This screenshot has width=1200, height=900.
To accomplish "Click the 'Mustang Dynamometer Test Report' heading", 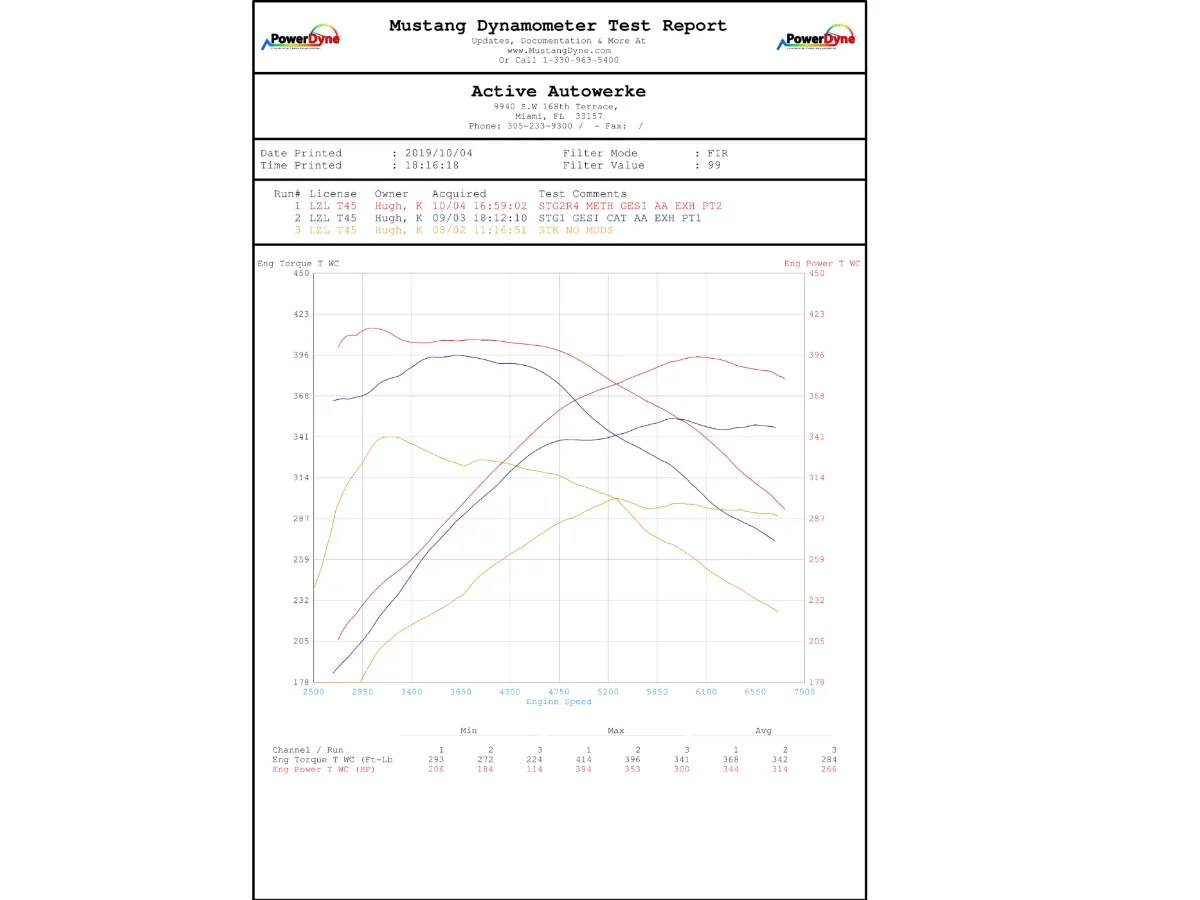I will point(558,26).
